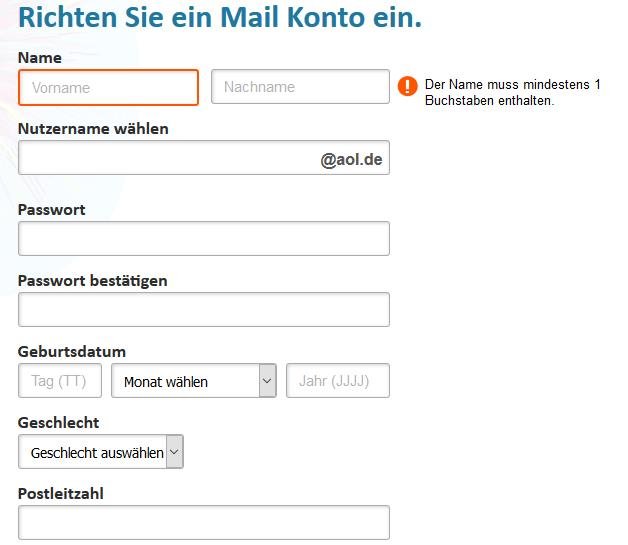Click the Passwort bestätigen label

pyautogui.click(x=93, y=281)
